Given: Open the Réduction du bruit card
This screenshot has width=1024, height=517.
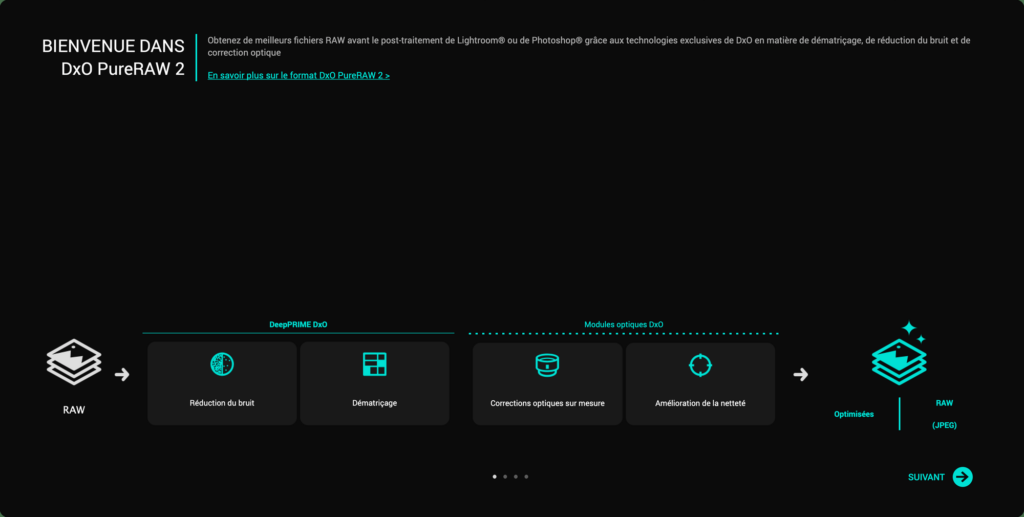Looking at the screenshot, I should (x=222, y=383).
